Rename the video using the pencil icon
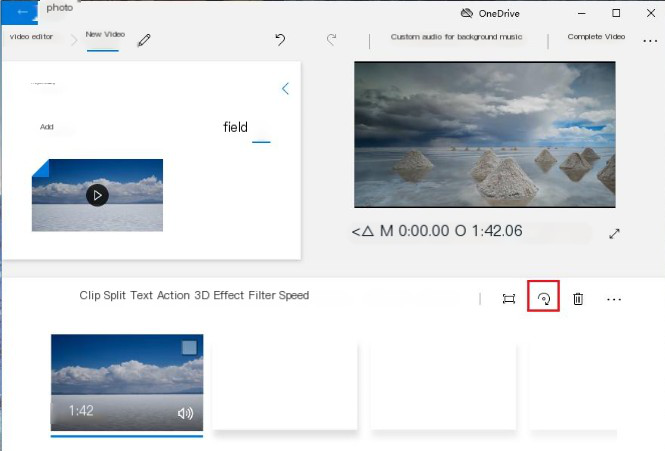 [x=145, y=40]
